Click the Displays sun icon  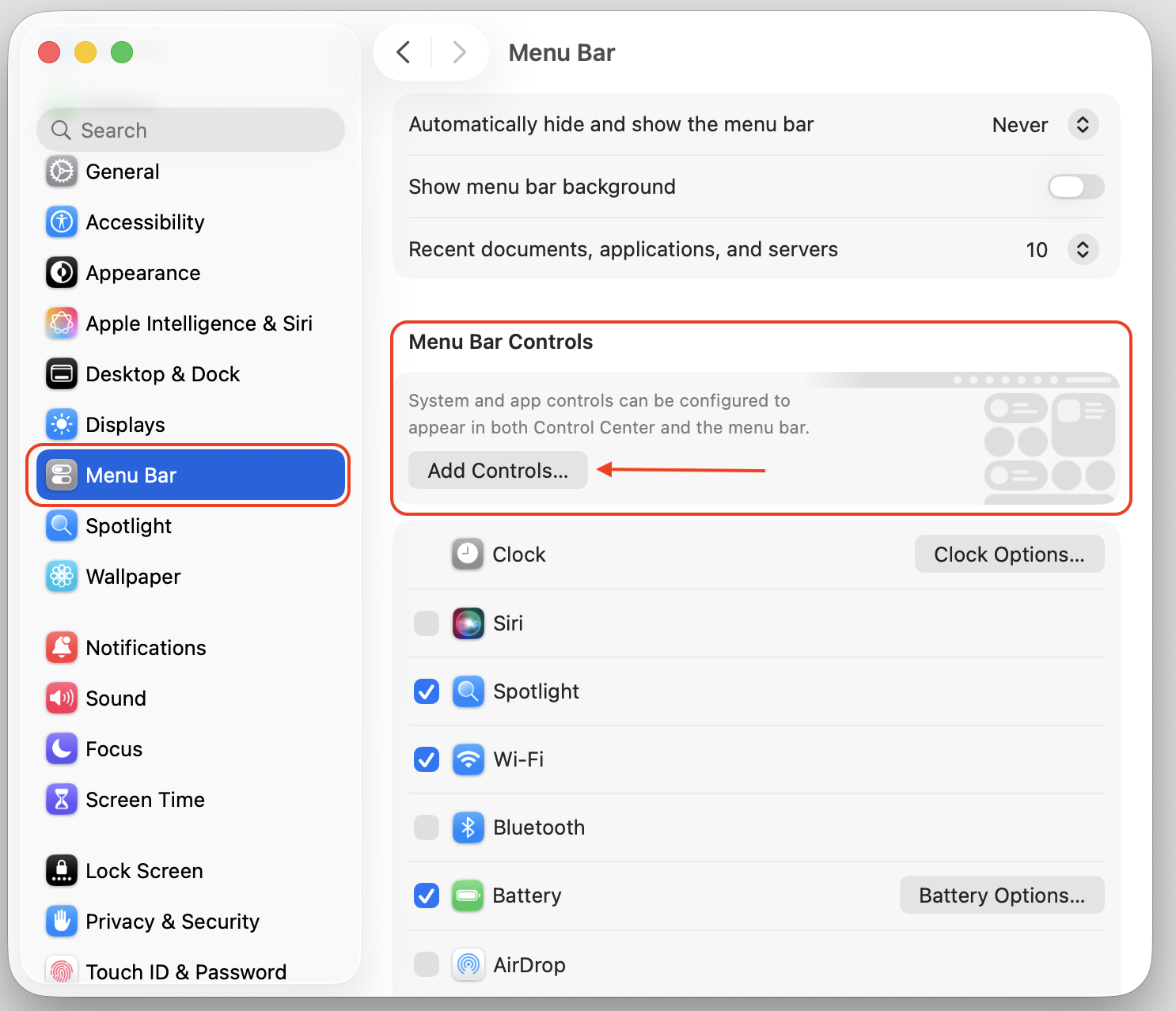tap(62, 425)
